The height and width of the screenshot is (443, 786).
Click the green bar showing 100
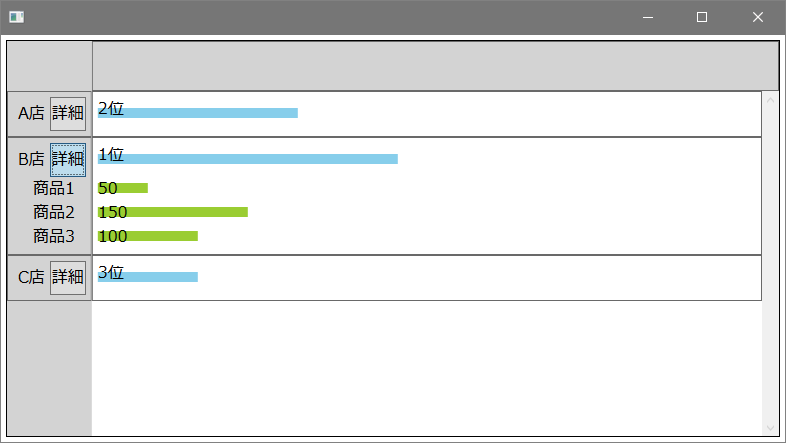[148, 236]
